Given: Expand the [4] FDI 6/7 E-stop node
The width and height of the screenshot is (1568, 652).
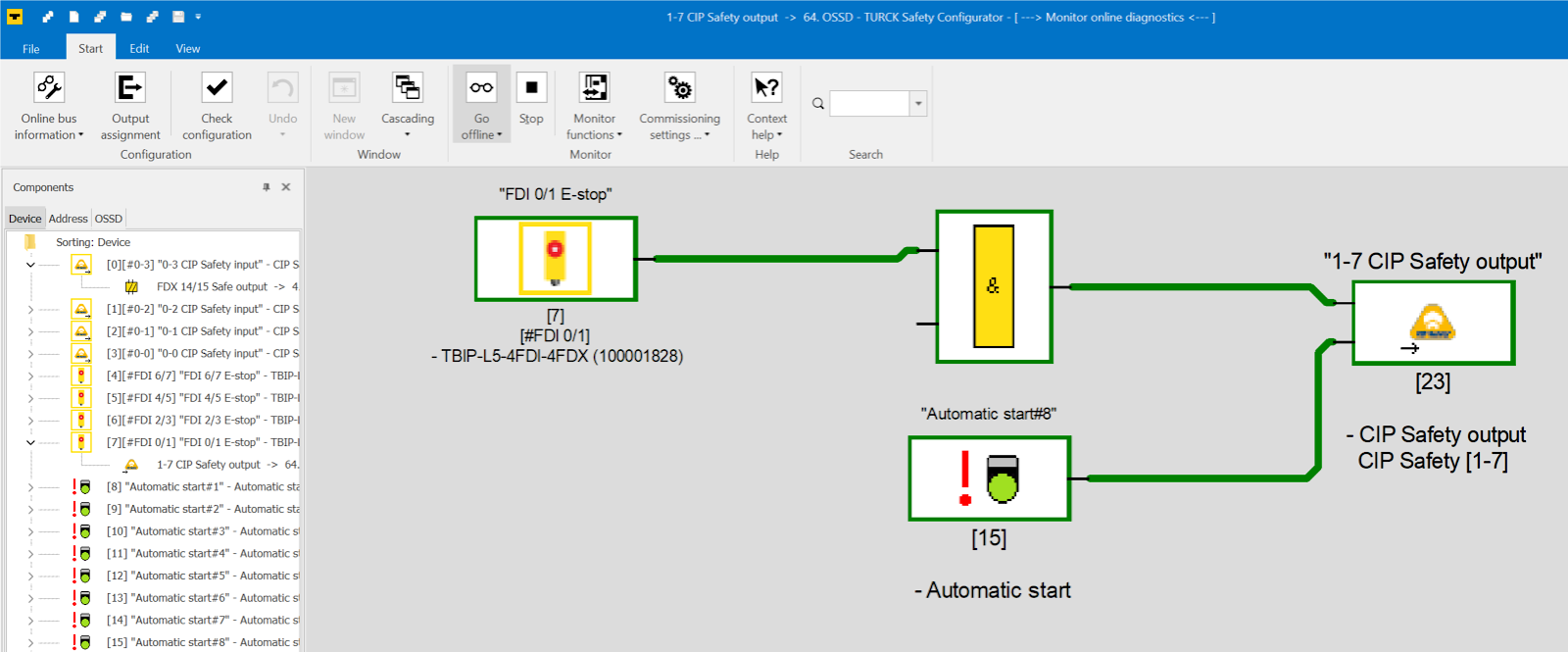Looking at the screenshot, I should (30, 376).
